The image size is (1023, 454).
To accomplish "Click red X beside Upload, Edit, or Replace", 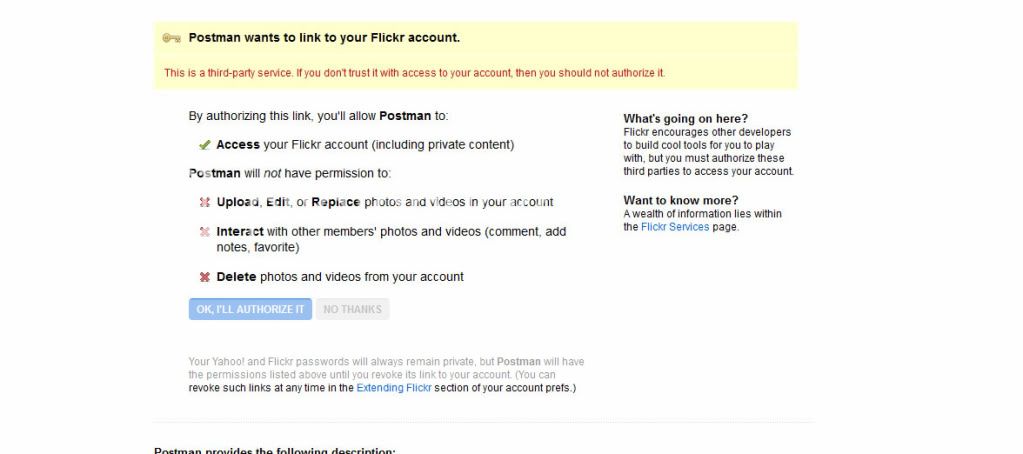I will (x=205, y=202).
